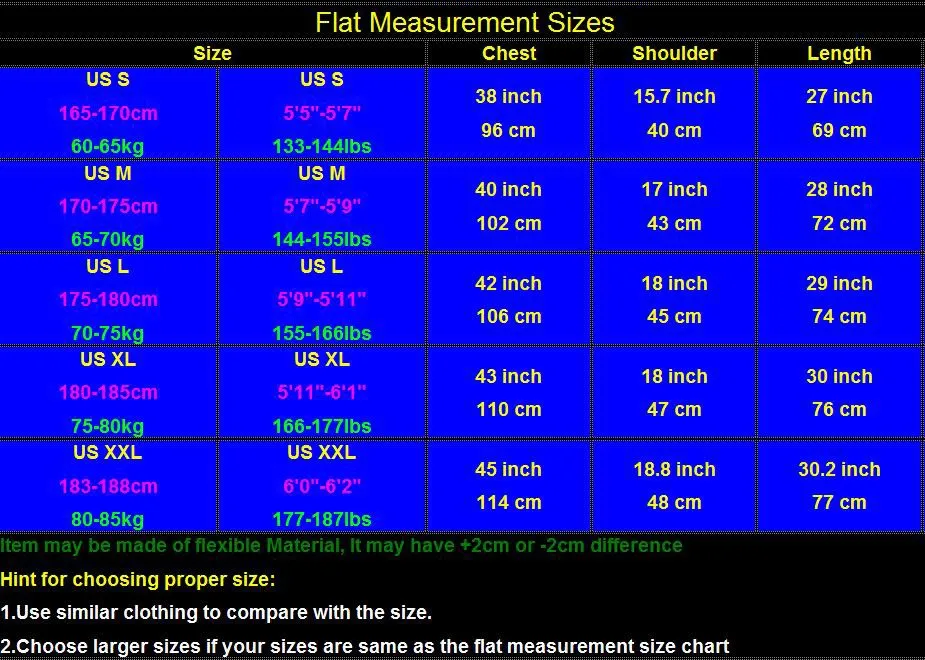This screenshot has height=660, width=925.
Task: Select the 'Length' column header
Action: point(839,53)
